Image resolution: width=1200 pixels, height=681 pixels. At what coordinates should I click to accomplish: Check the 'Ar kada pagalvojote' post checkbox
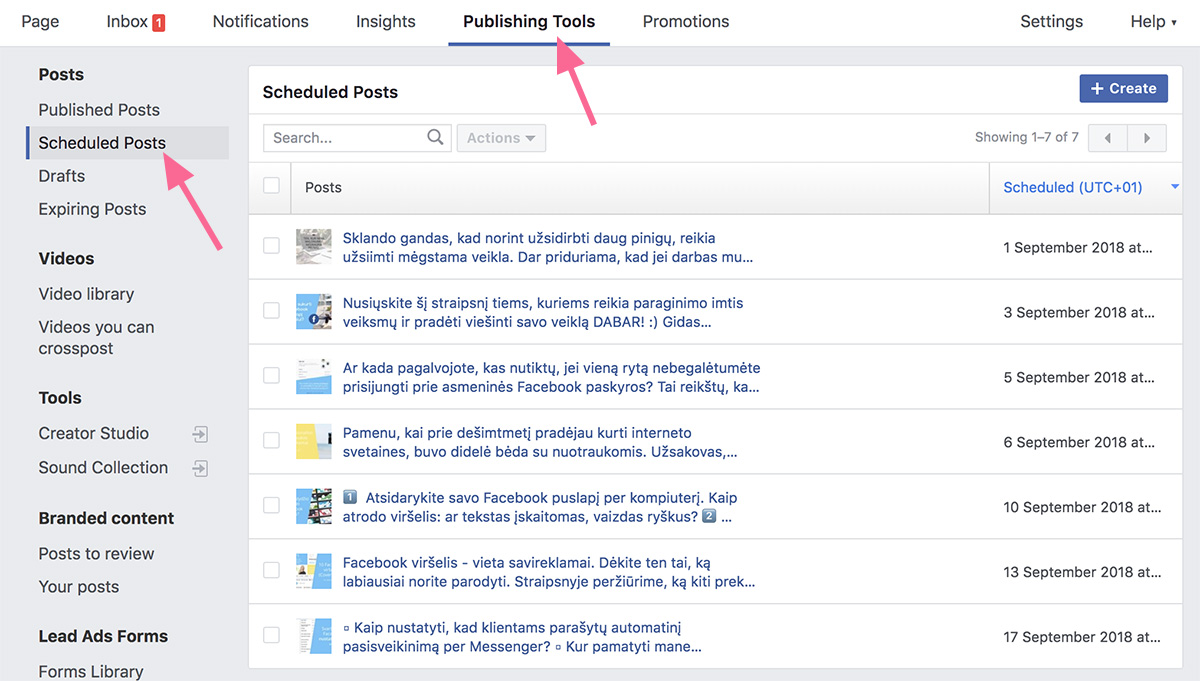point(271,376)
